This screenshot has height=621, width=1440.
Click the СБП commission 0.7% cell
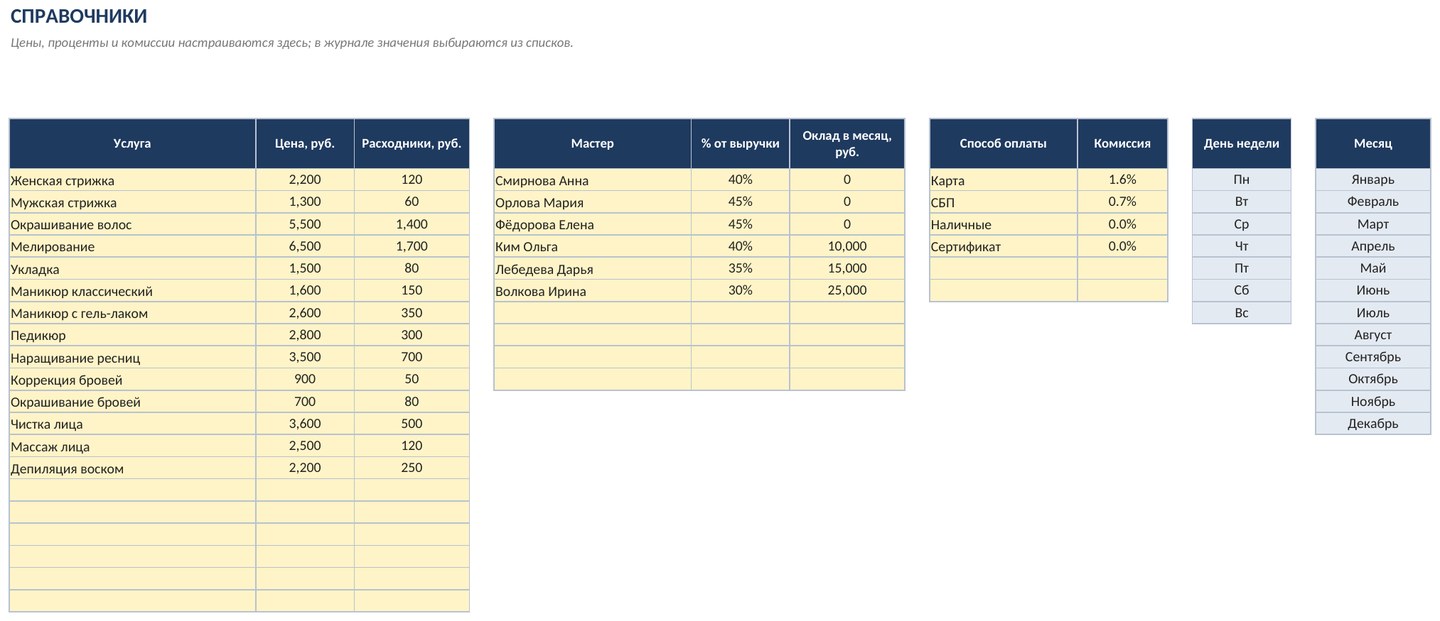tap(1123, 202)
